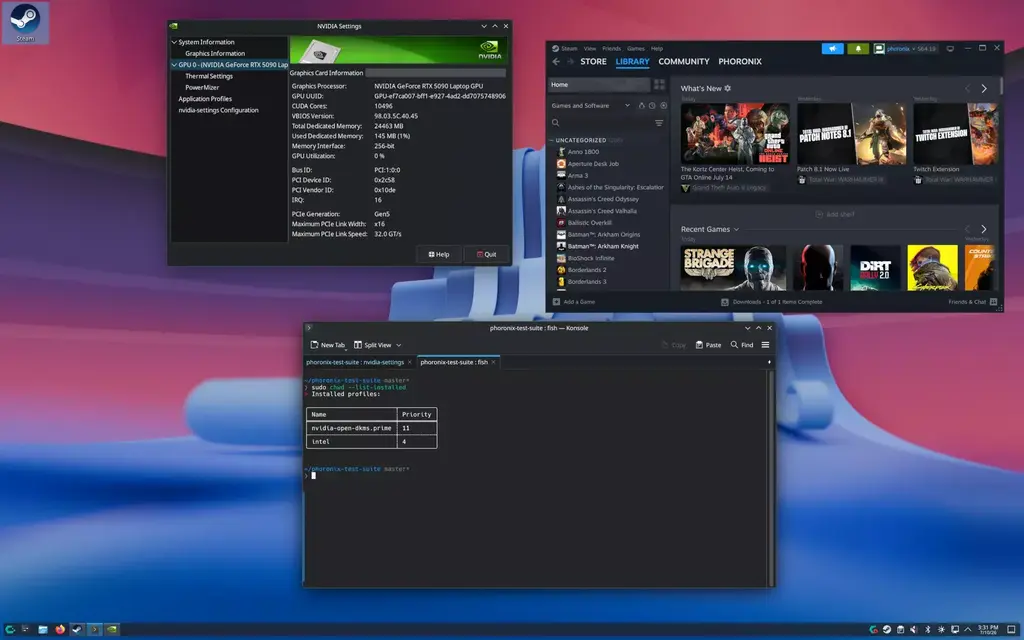This screenshot has height=640, width=1024.
Task: Open Bluetooth tray icon
Action: tap(927, 630)
